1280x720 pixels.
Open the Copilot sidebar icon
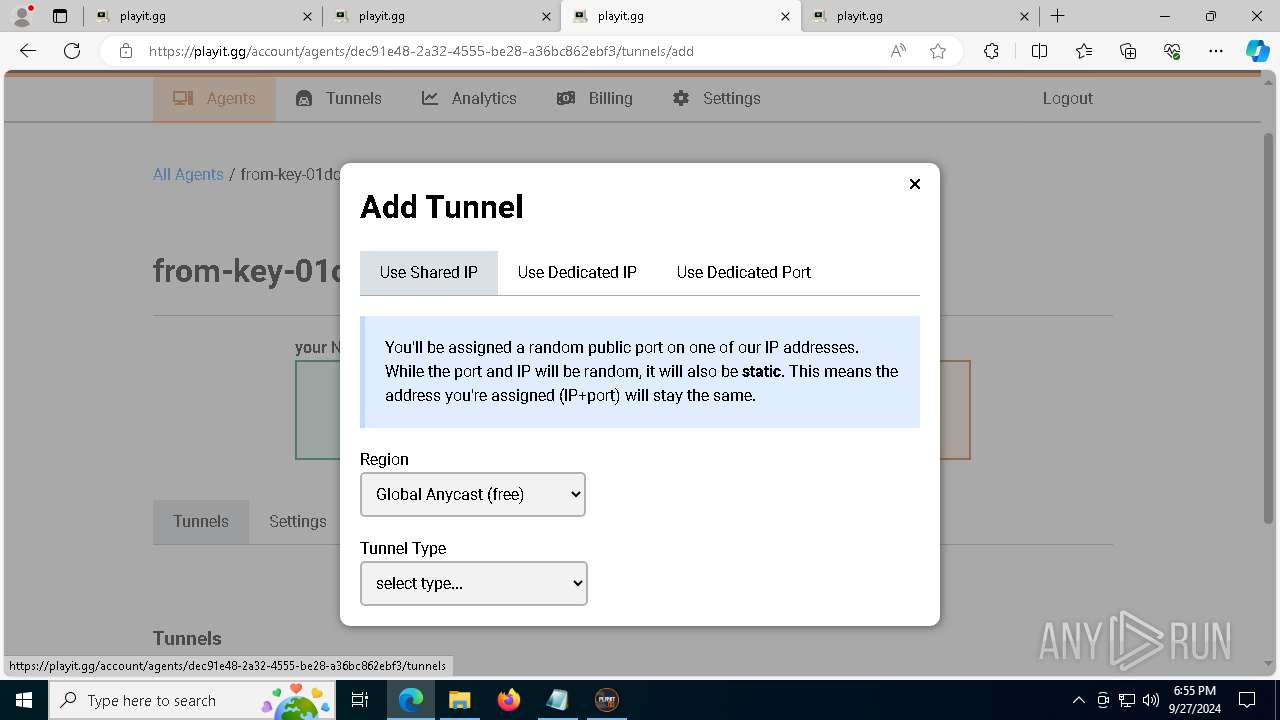click(1257, 51)
